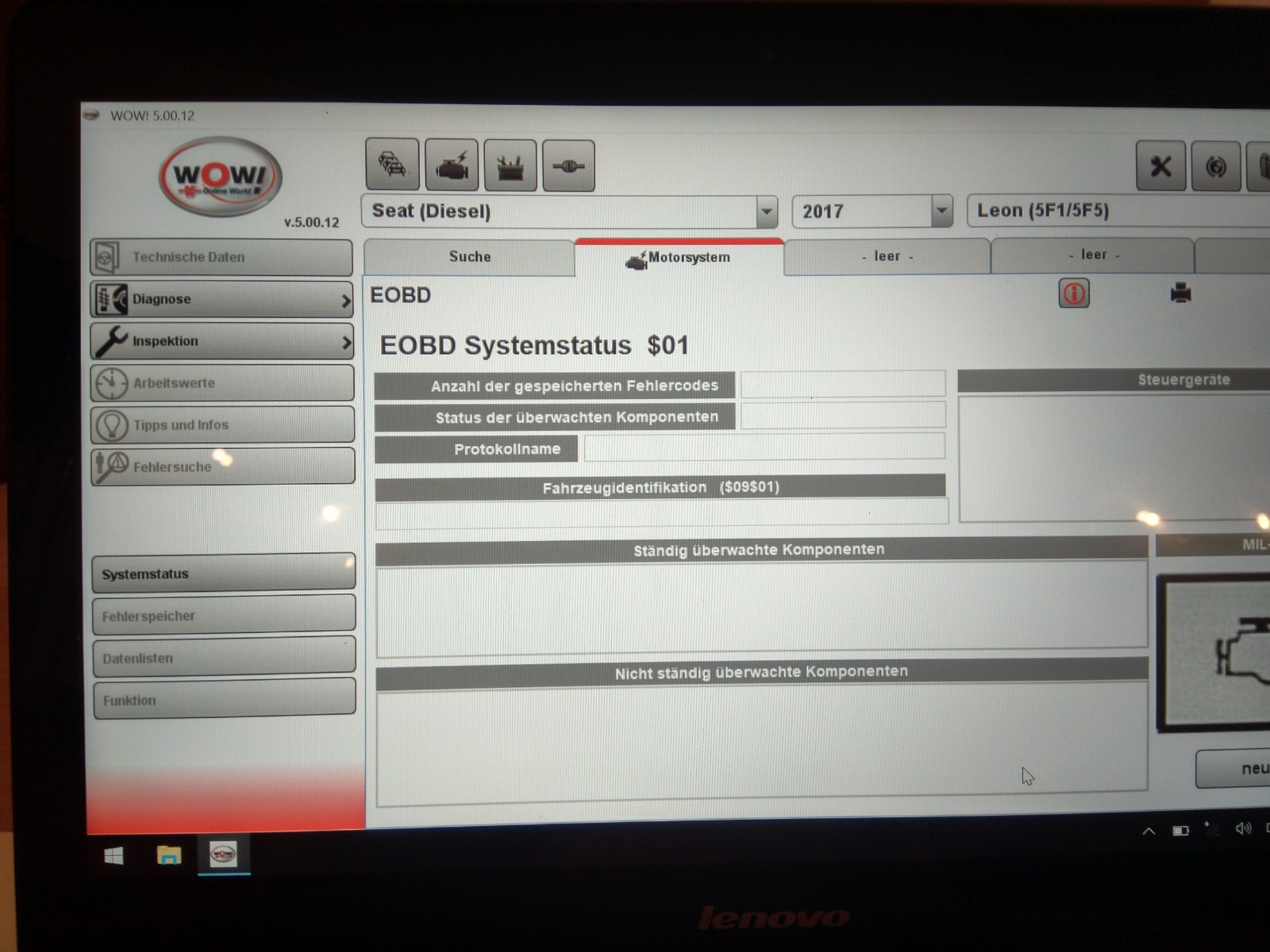Click the battery toolbar icon
Screen dimensions: 1270x952
(x=510, y=165)
